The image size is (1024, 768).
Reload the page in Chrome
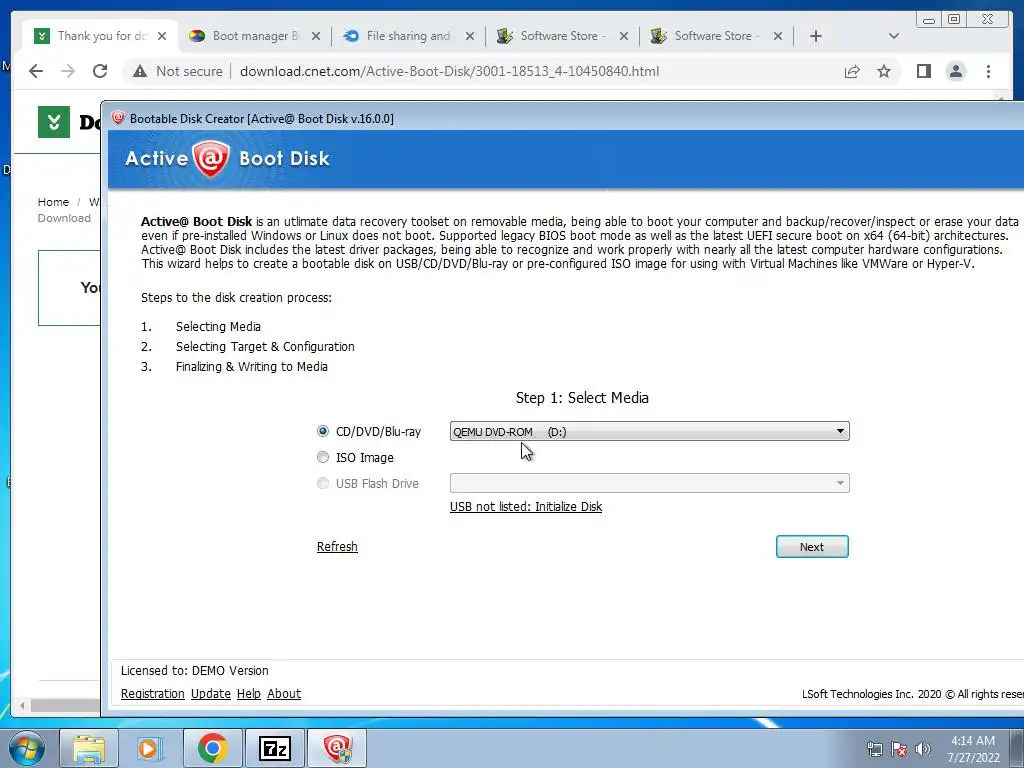[x=100, y=71]
